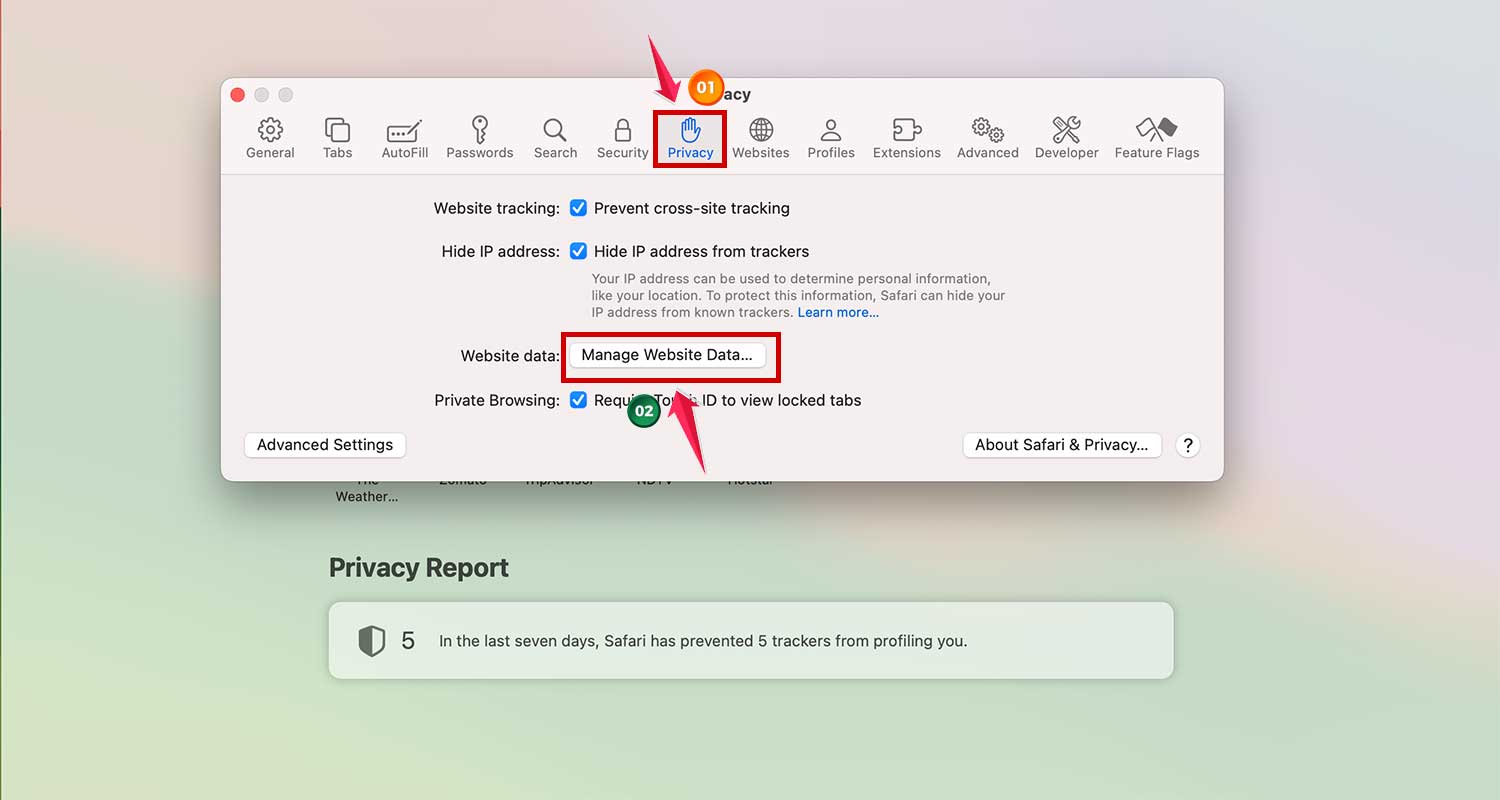Click the help question mark button

pos(1187,445)
